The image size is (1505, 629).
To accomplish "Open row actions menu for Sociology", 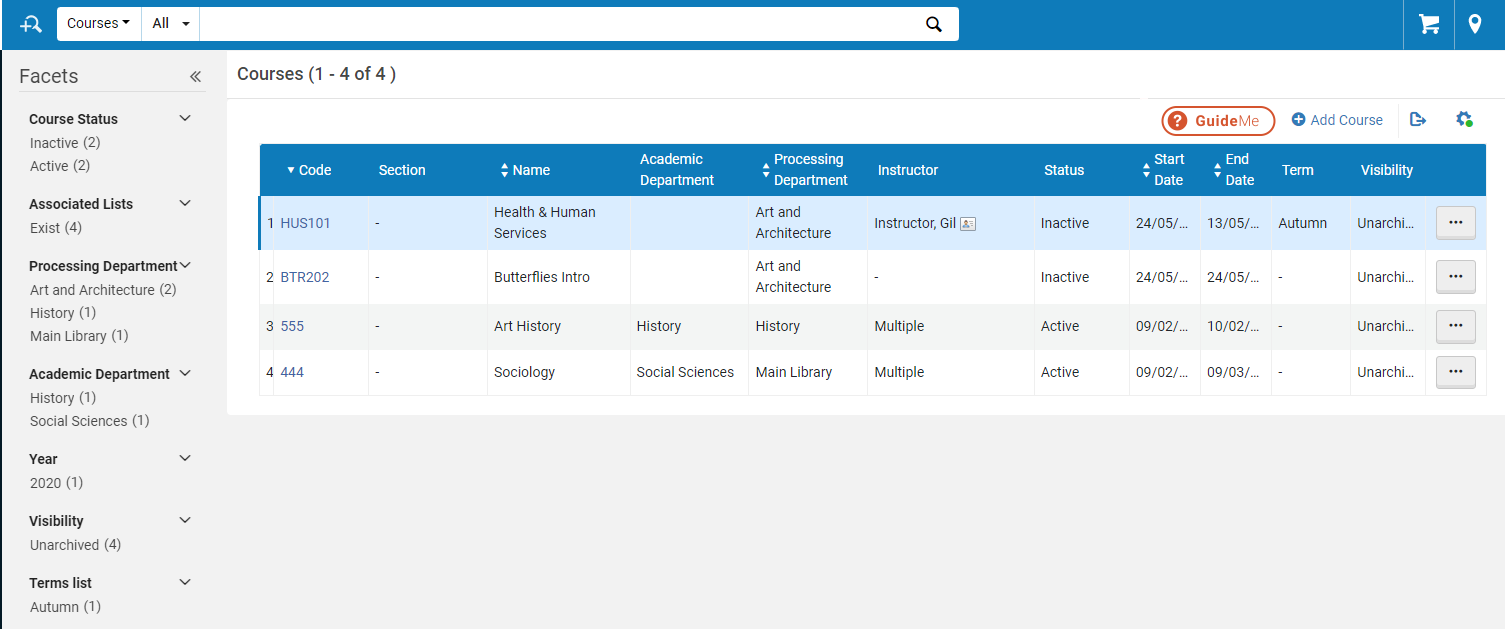I will pos(1455,372).
